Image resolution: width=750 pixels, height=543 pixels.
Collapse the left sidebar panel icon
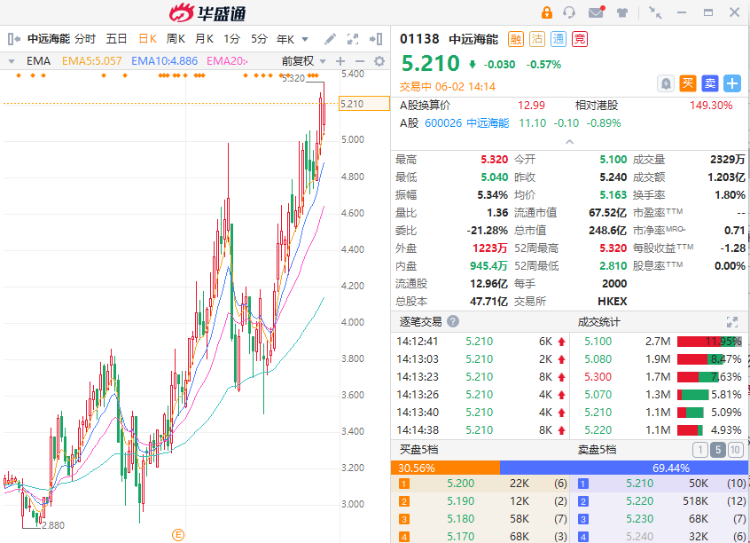pos(14,39)
